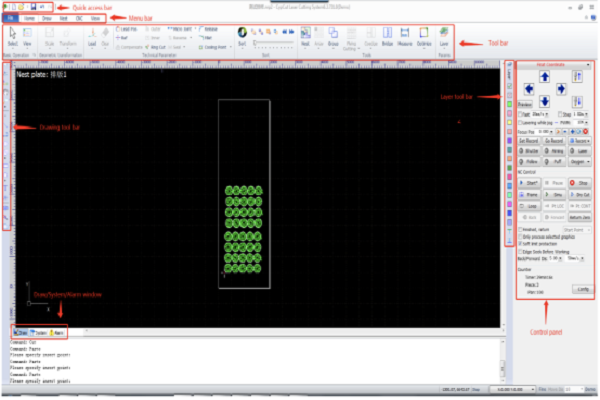Screen dimensions: 600x400
Task: Jog laser head down with down arrow
Action: pos(545,102)
